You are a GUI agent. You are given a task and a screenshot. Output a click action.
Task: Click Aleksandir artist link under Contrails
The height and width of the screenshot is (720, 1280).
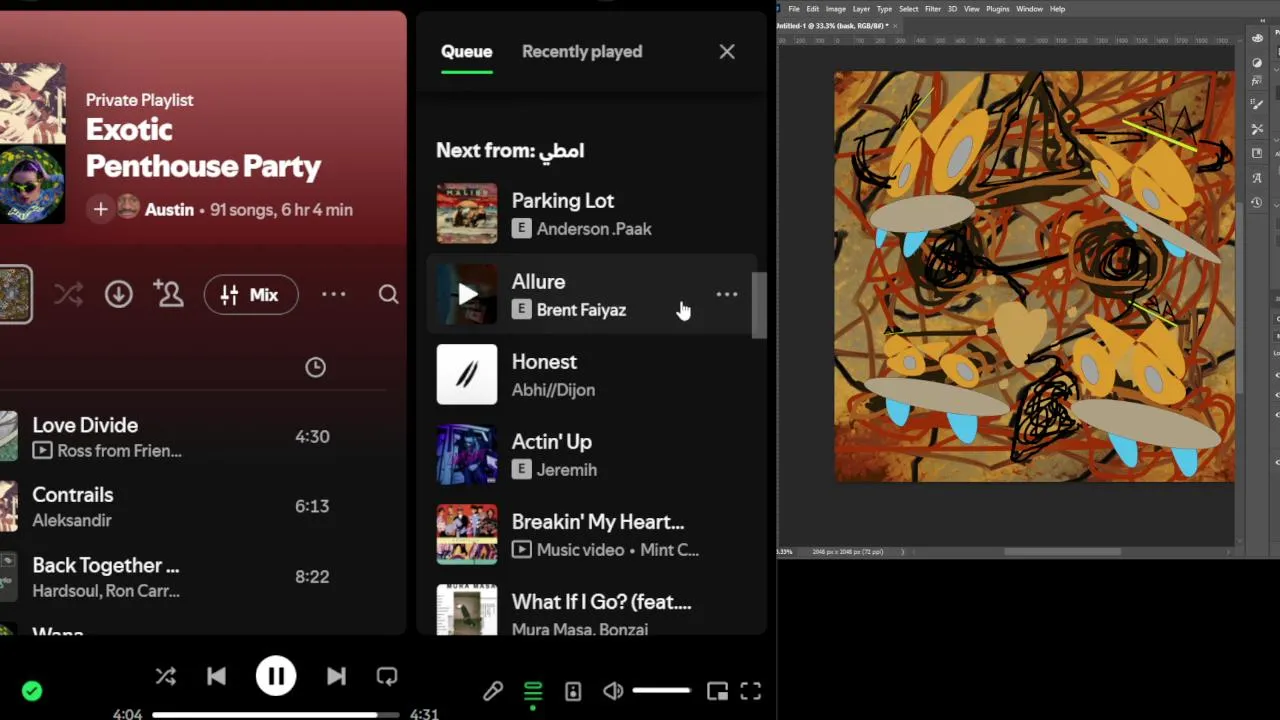point(72,520)
